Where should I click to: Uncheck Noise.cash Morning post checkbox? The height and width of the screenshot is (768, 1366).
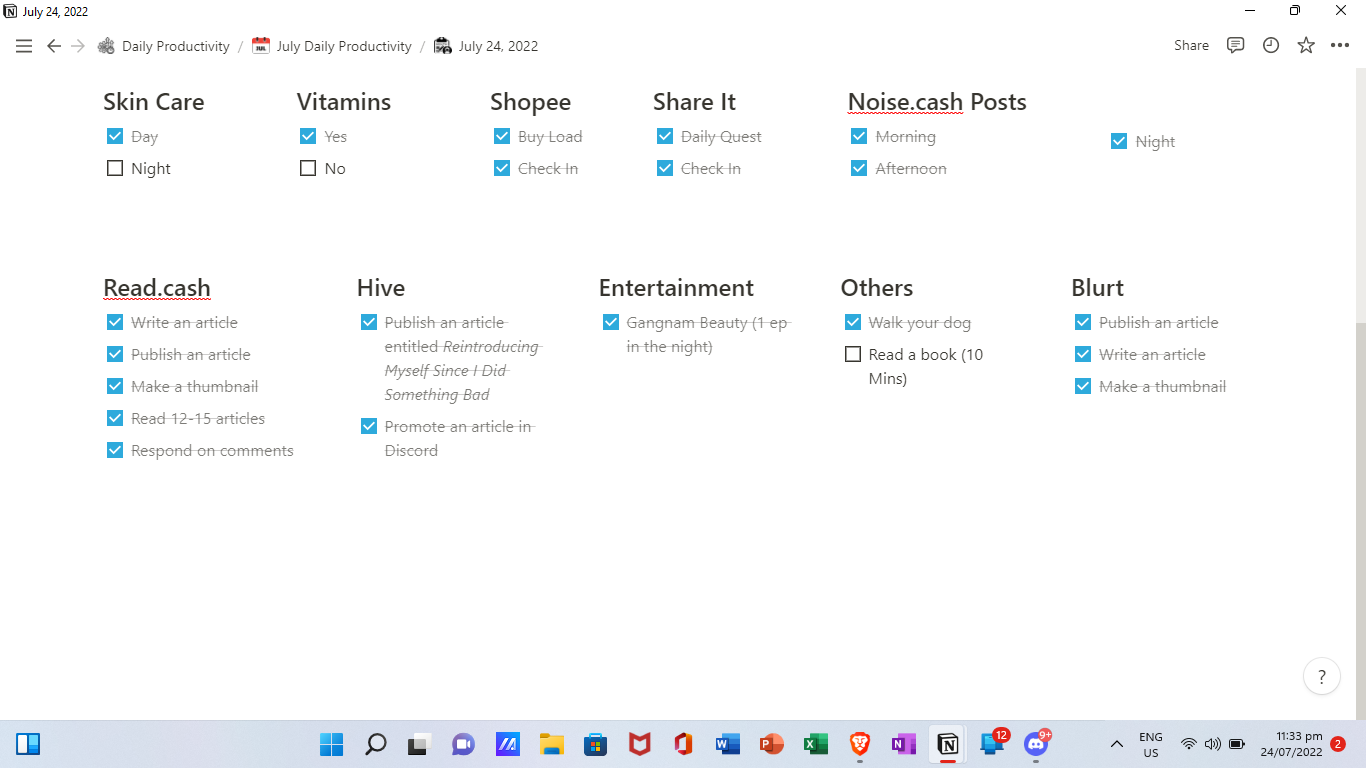859,136
